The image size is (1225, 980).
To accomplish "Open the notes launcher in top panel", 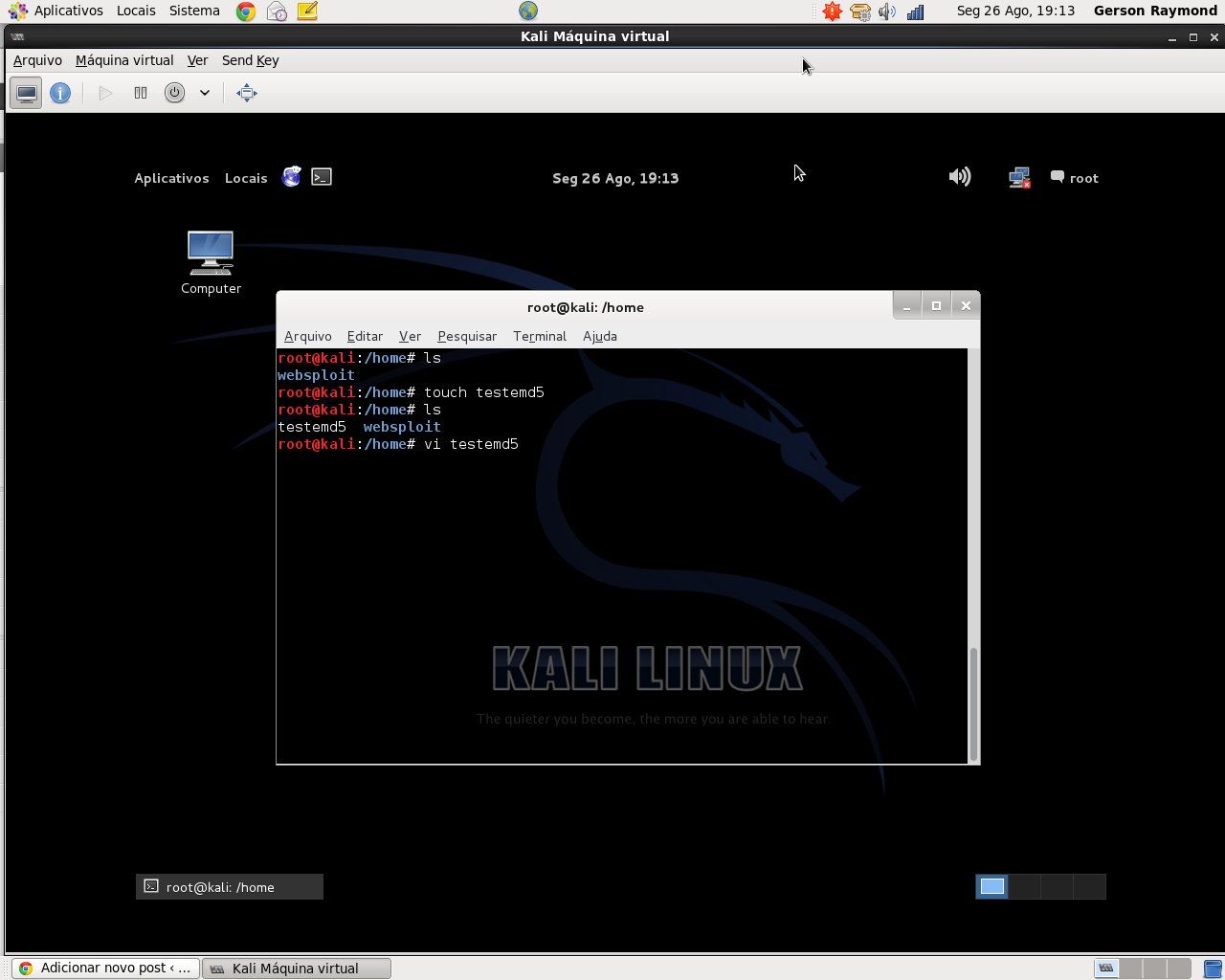I will [307, 11].
